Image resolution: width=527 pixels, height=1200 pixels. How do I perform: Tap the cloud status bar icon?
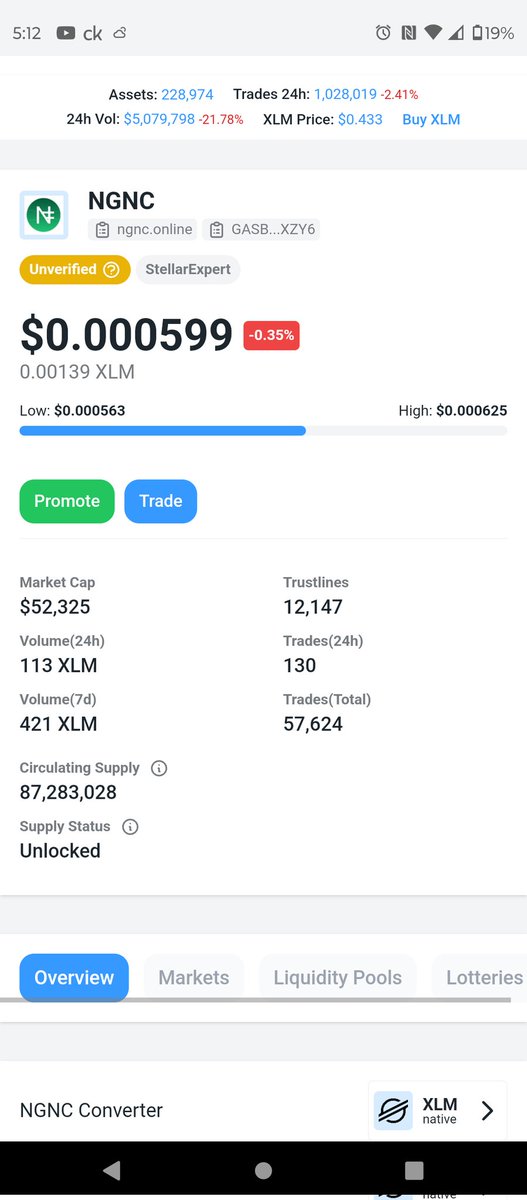point(119,33)
